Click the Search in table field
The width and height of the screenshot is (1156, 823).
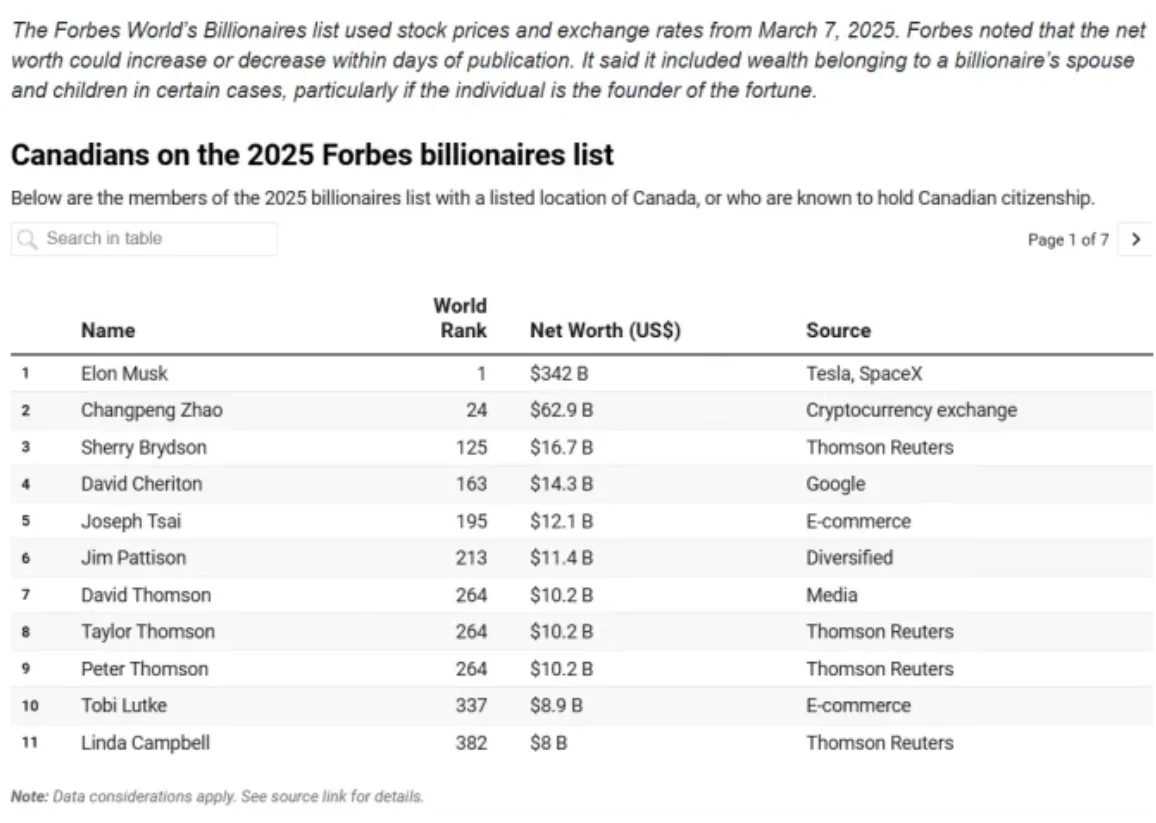tap(150, 239)
